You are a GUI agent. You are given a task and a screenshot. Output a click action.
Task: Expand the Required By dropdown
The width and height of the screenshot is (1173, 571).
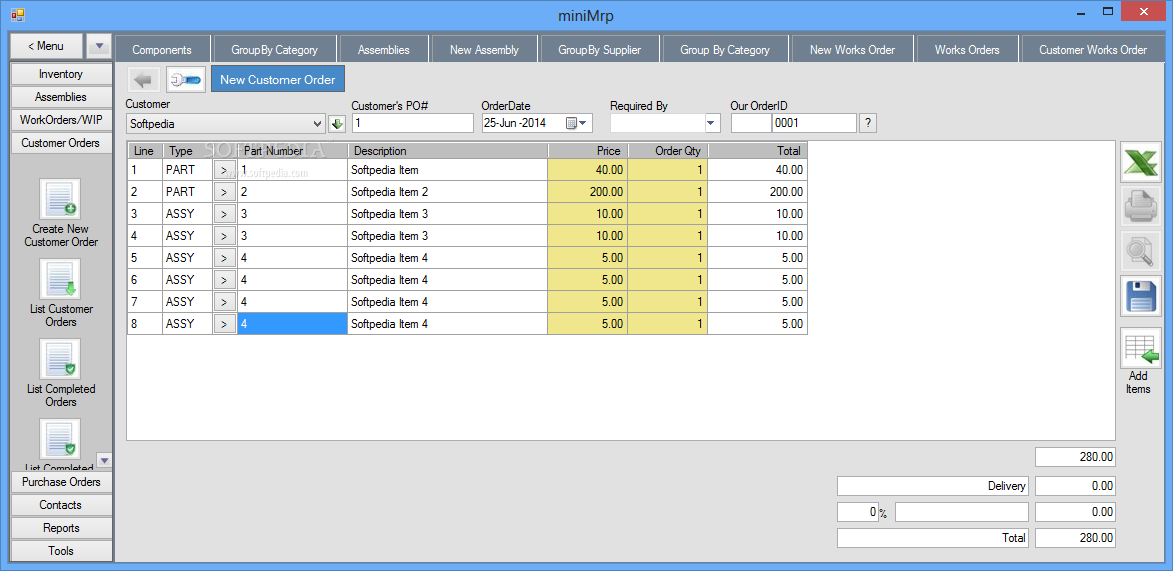pyautogui.click(x=711, y=123)
